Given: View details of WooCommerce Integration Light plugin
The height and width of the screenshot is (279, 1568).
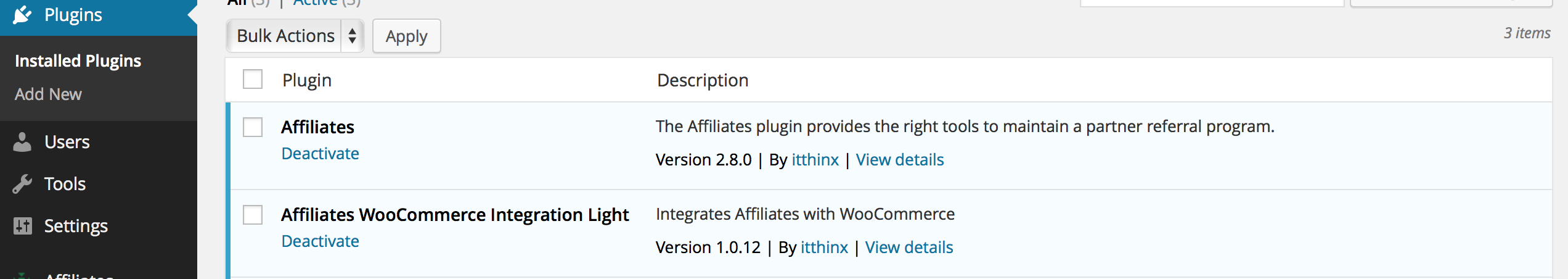Looking at the screenshot, I should 909,247.
